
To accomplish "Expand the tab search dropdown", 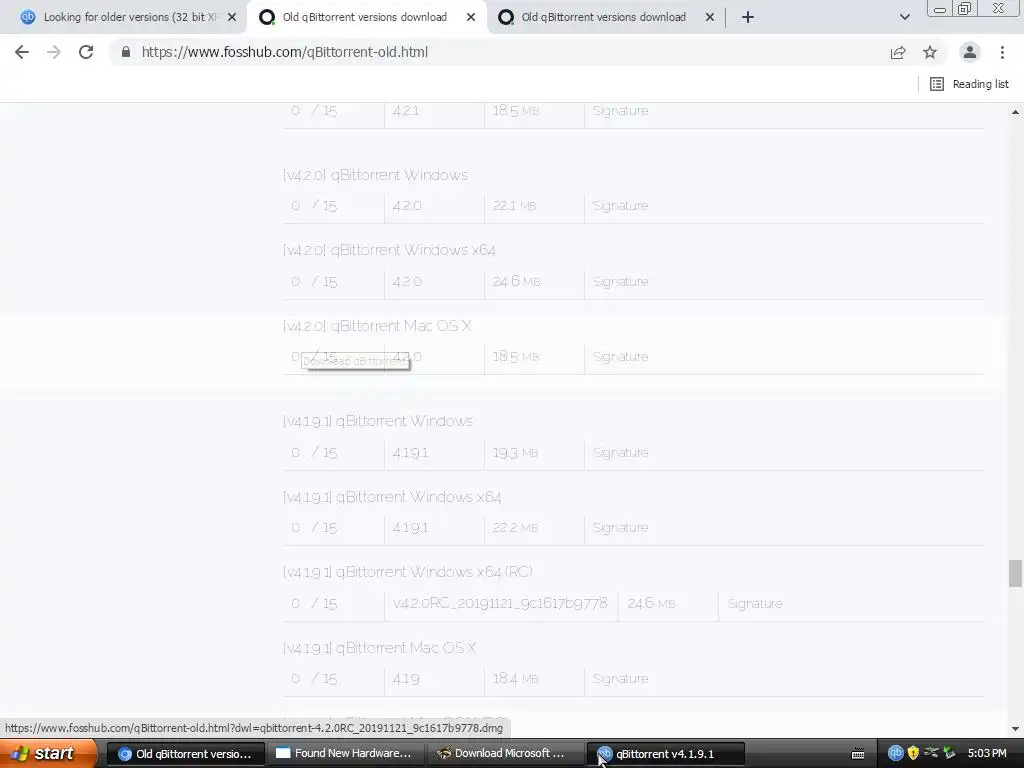I will point(904,17).
